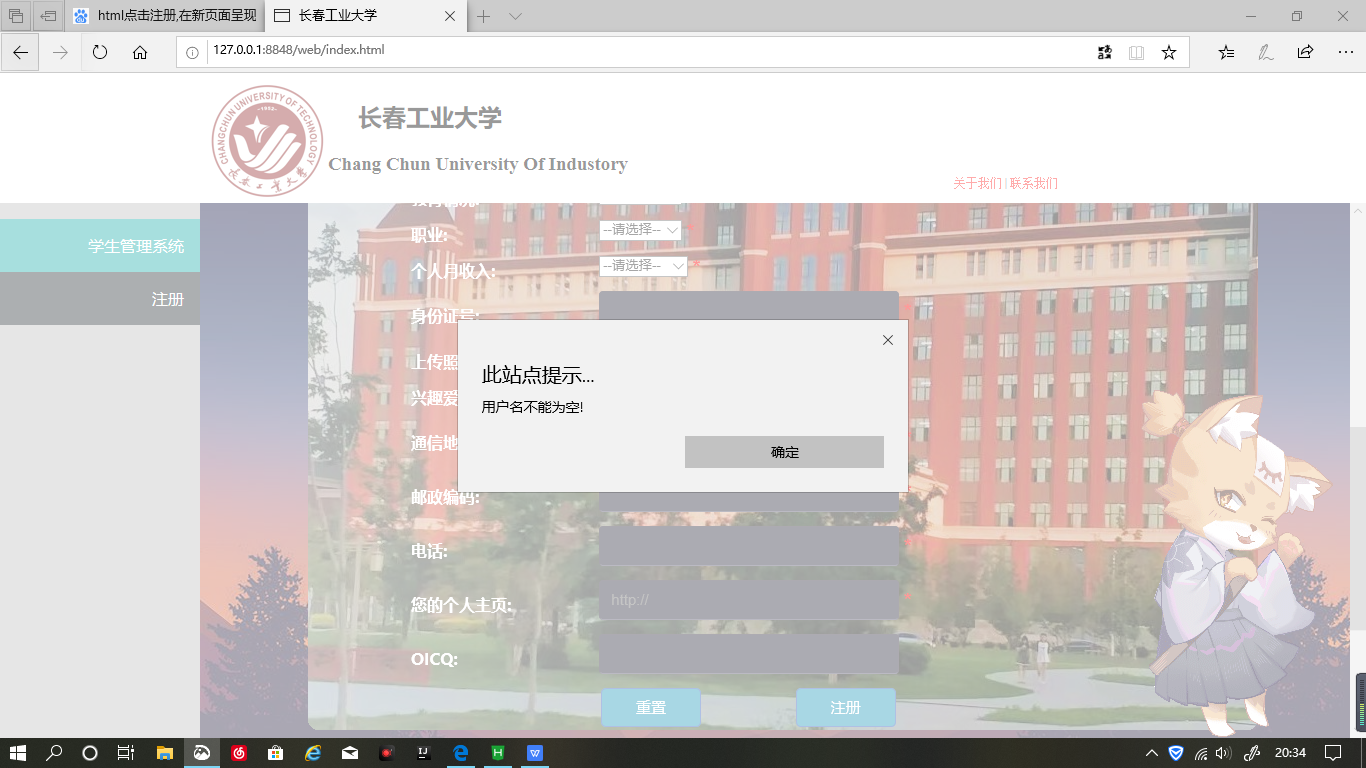Open the WPS Writer taskbar icon
This screenshot has width=1366, height=768.
point(534,753)
